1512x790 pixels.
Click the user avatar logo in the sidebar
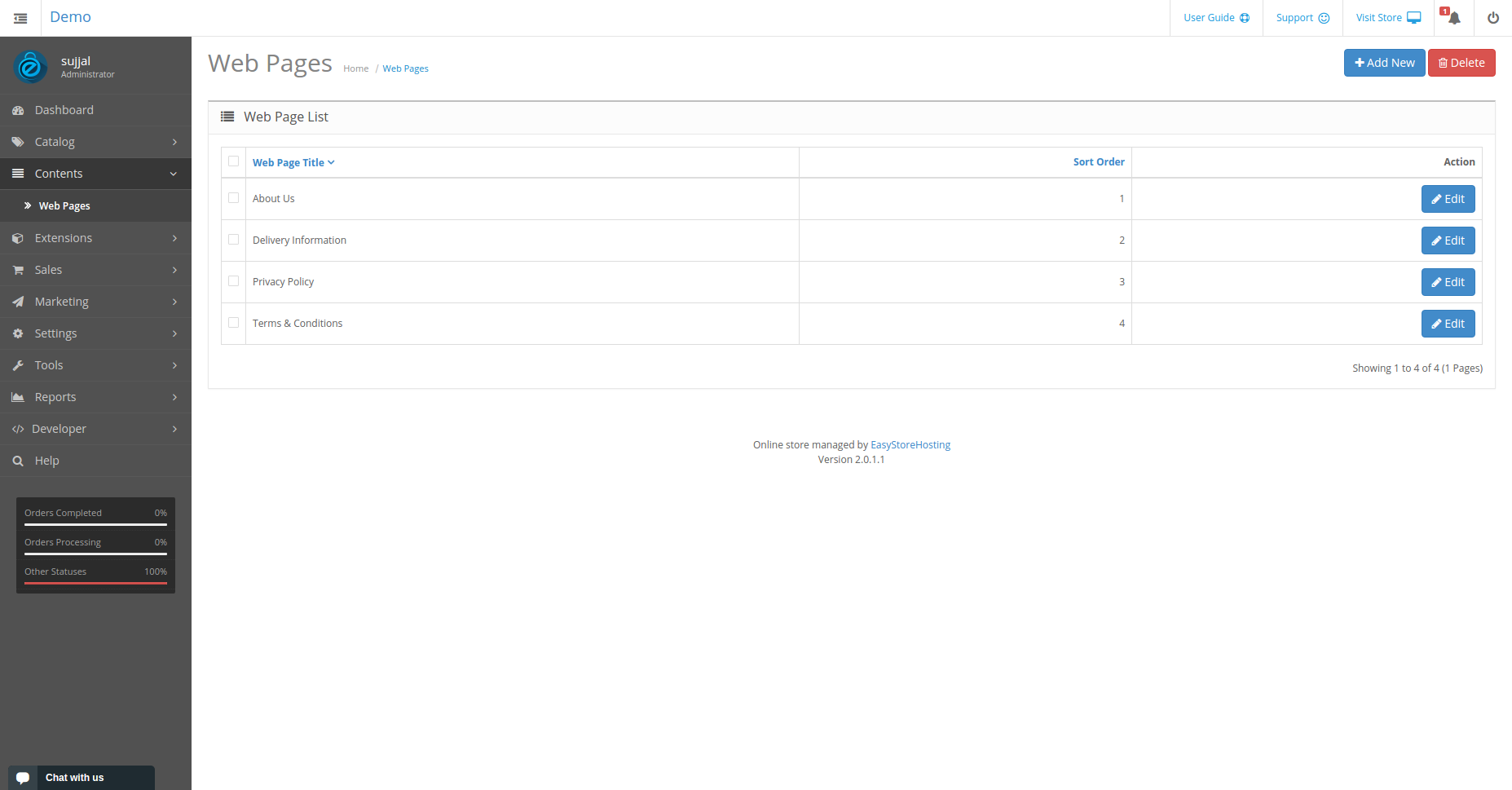pos(31,66)
